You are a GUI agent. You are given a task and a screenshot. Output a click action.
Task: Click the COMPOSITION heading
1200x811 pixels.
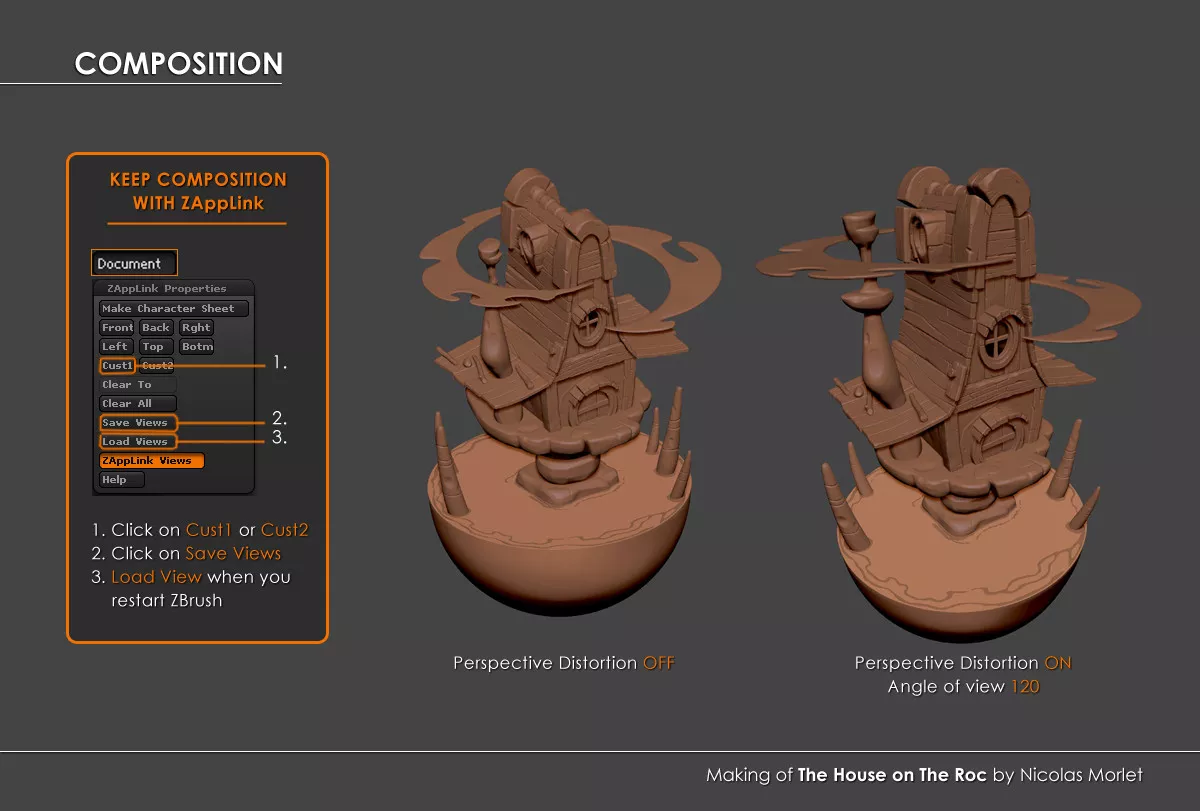(x=179, y=64)
